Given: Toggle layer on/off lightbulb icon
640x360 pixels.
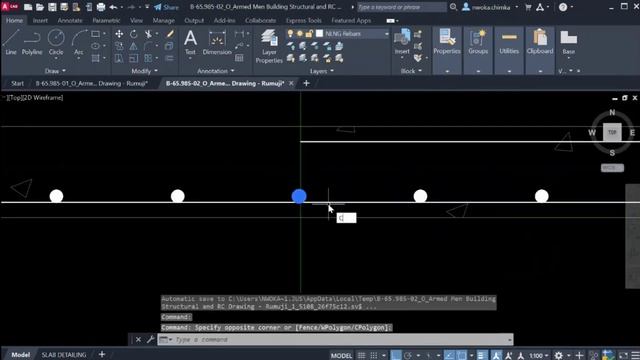Looking at the screenshot, I should point(290,34).
